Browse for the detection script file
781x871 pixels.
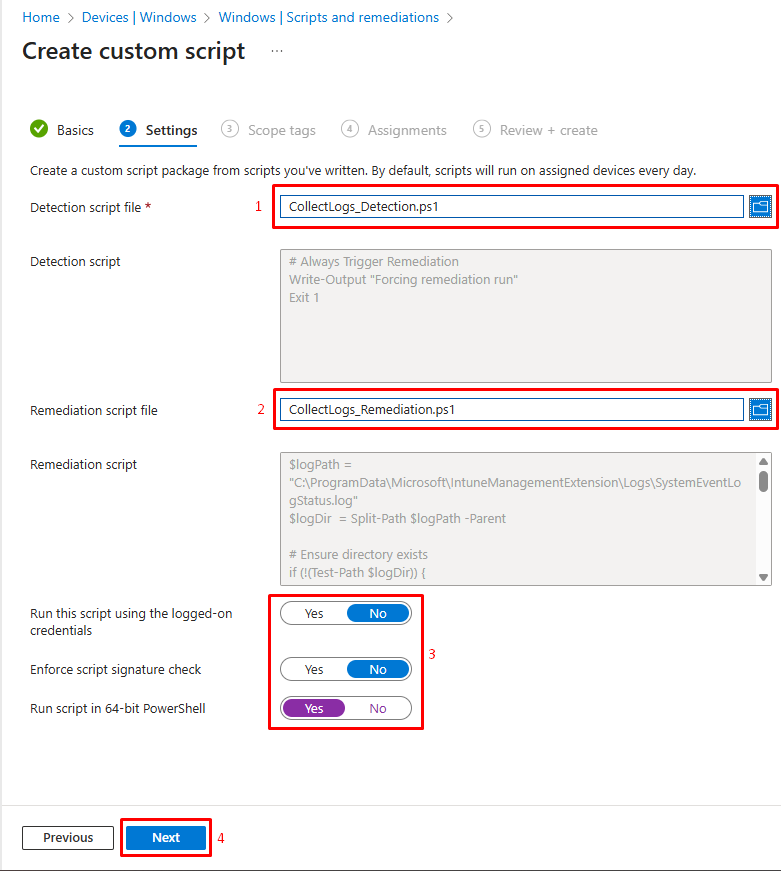(760, 207)
